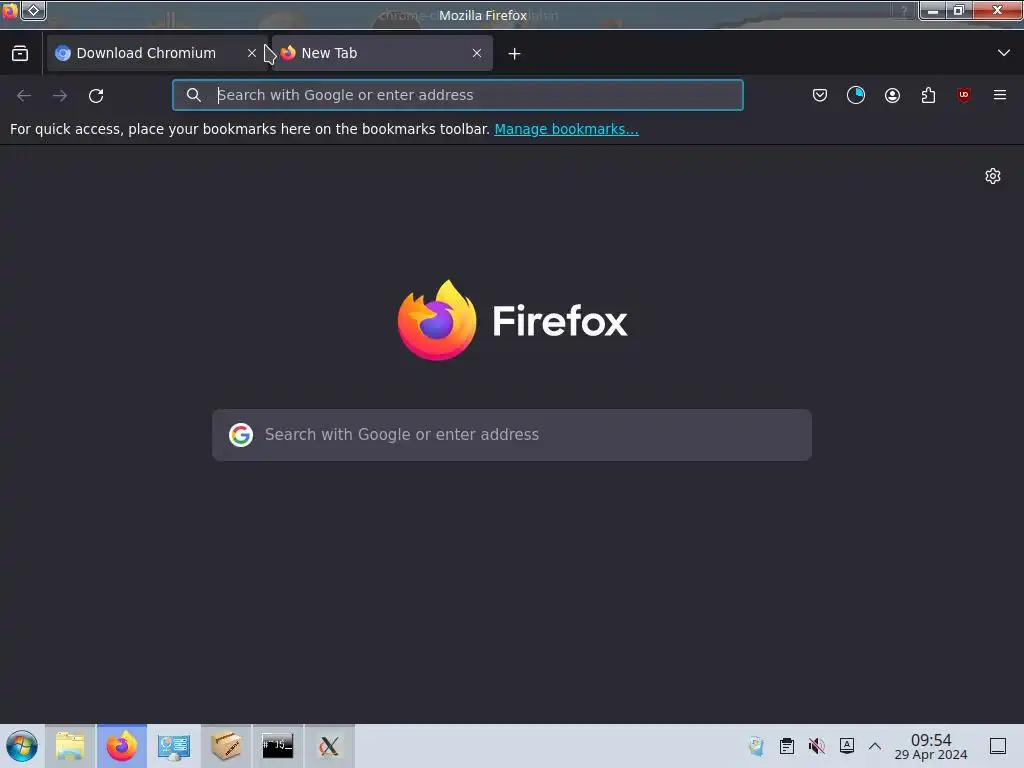Focus the center Search with Google field
Image resolution: width=1024 pixels, height=768 pixels.
coord(512,435)
